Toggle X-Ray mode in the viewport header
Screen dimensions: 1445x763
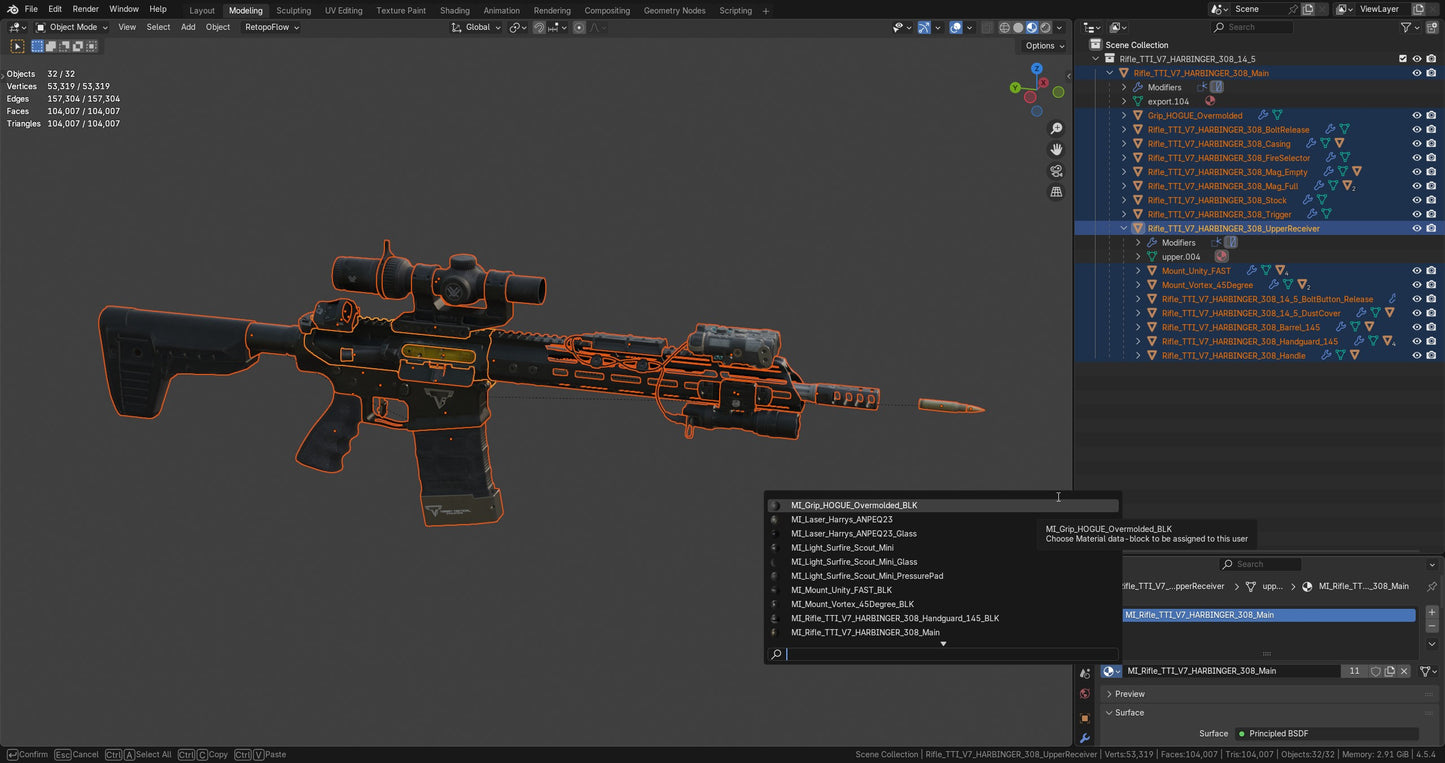tap(987, 27)
